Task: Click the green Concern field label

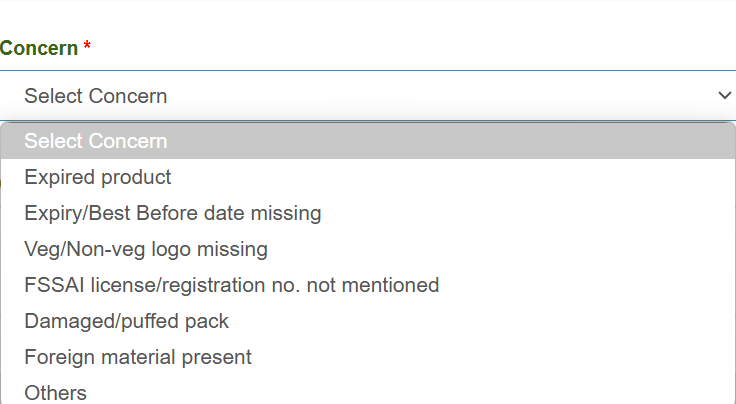Action: [x=39, y=49]
